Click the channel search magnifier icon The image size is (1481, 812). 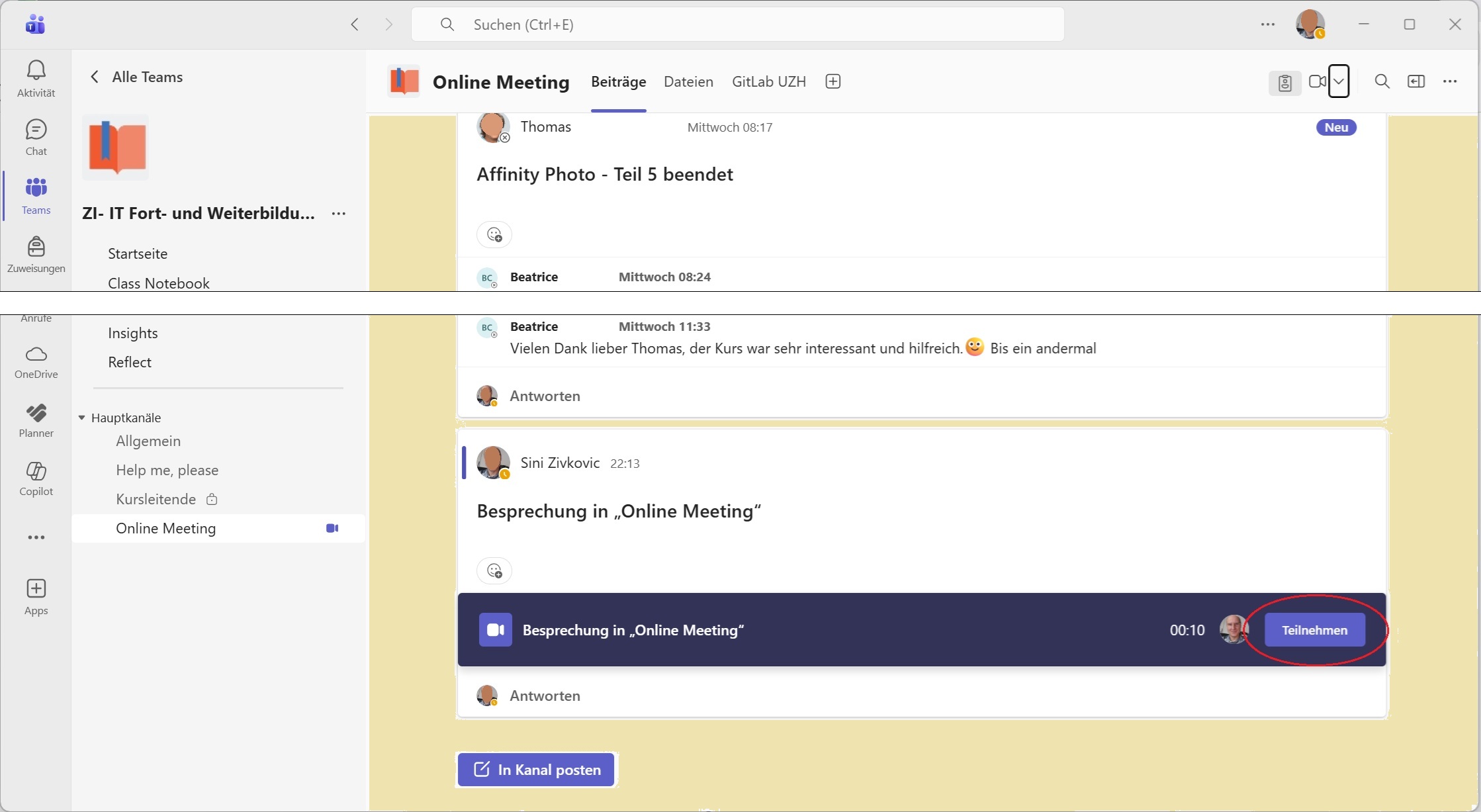coord(1382,81)
